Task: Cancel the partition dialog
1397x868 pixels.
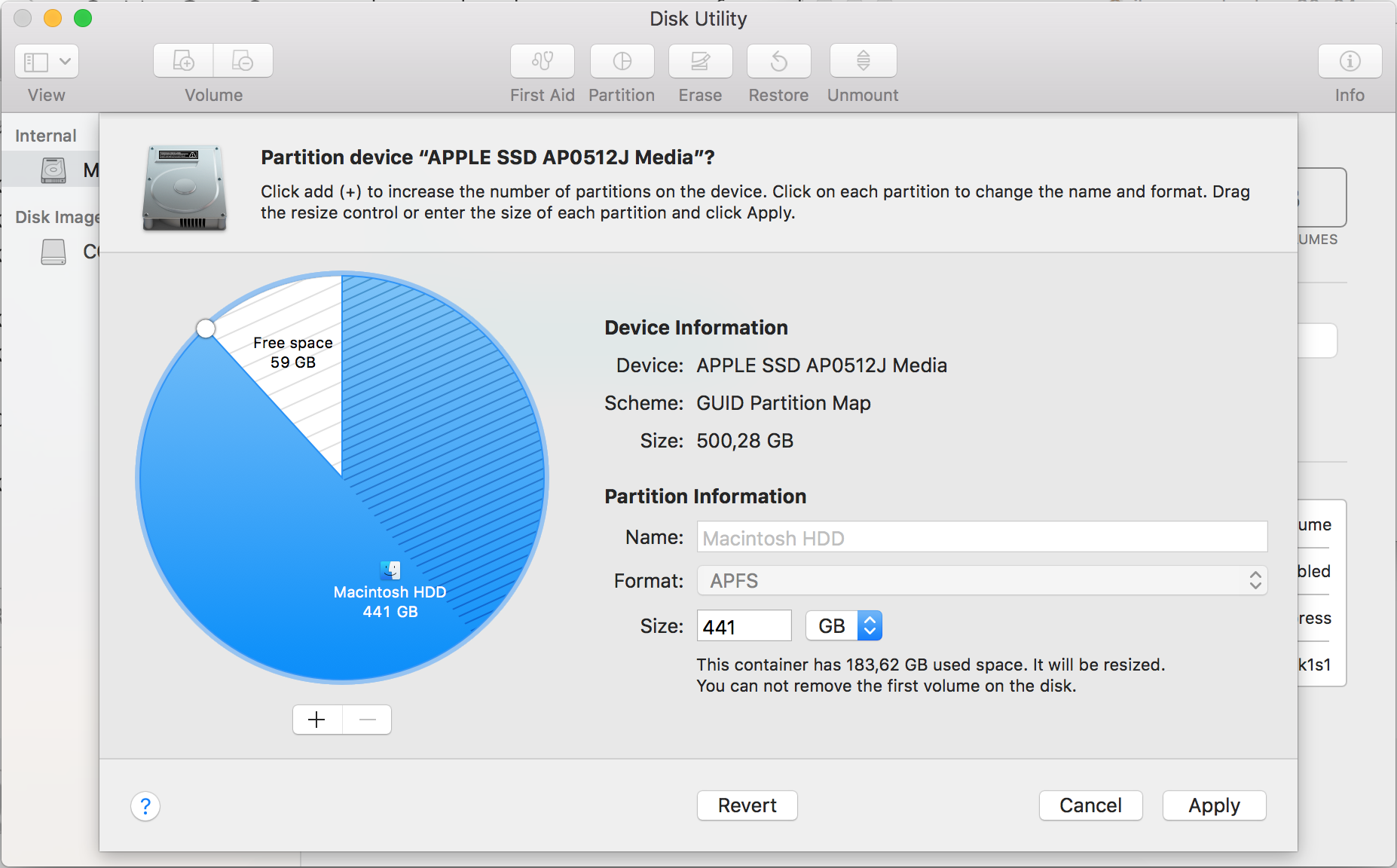Action: (1091, 805)
